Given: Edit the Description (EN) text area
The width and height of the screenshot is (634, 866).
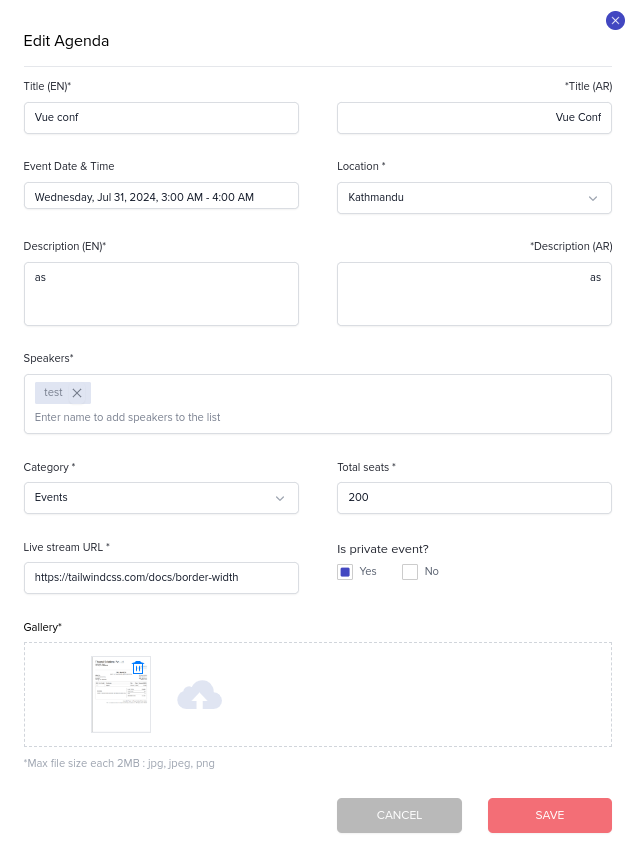Looking at the screenshot, I should click(161, 294).
